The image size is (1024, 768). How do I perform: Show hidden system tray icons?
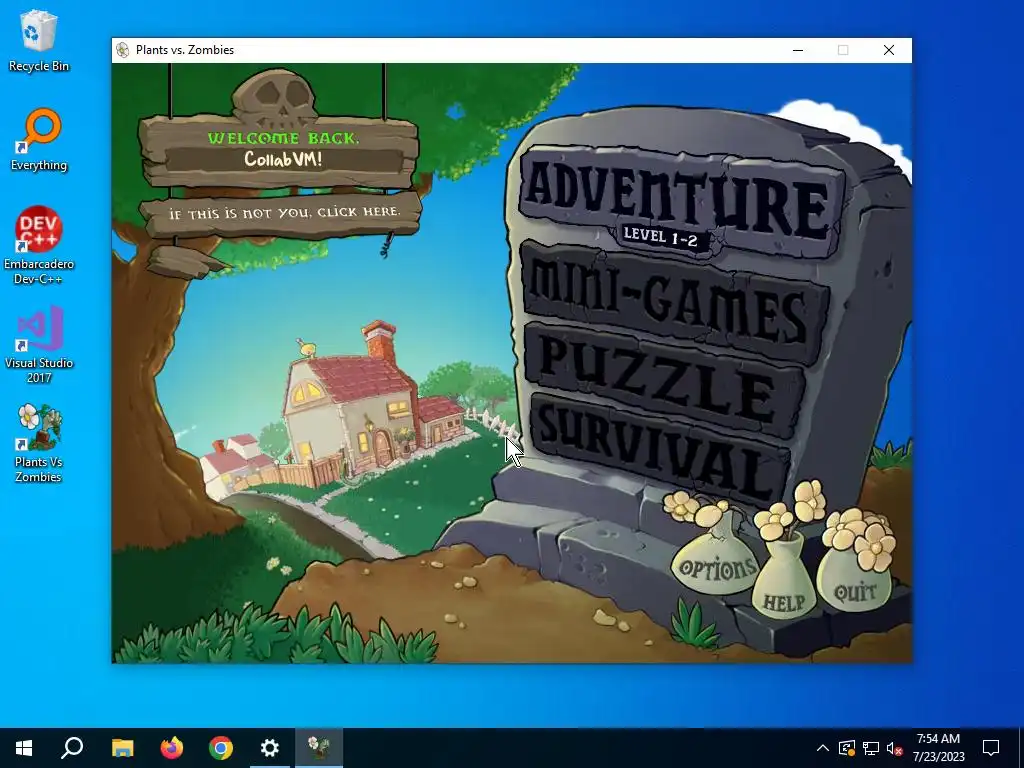823,748
